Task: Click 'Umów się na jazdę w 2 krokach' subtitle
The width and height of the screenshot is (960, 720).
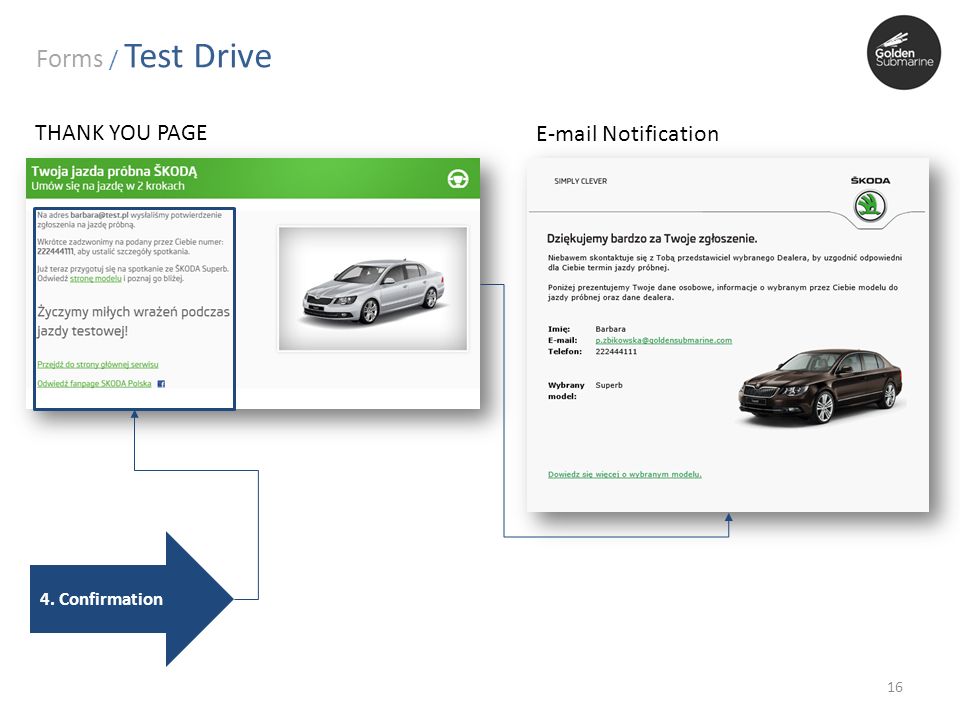Action: pyautogui.click(x=108, y=186)
